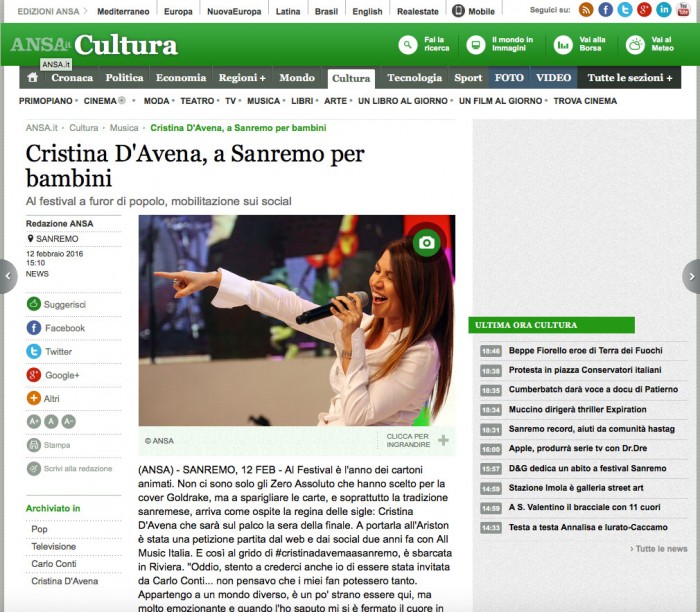The height and width of the screenshot is (612, 700).
Task: Open the MUSICA submenu item
Action: tap(263, 101)
